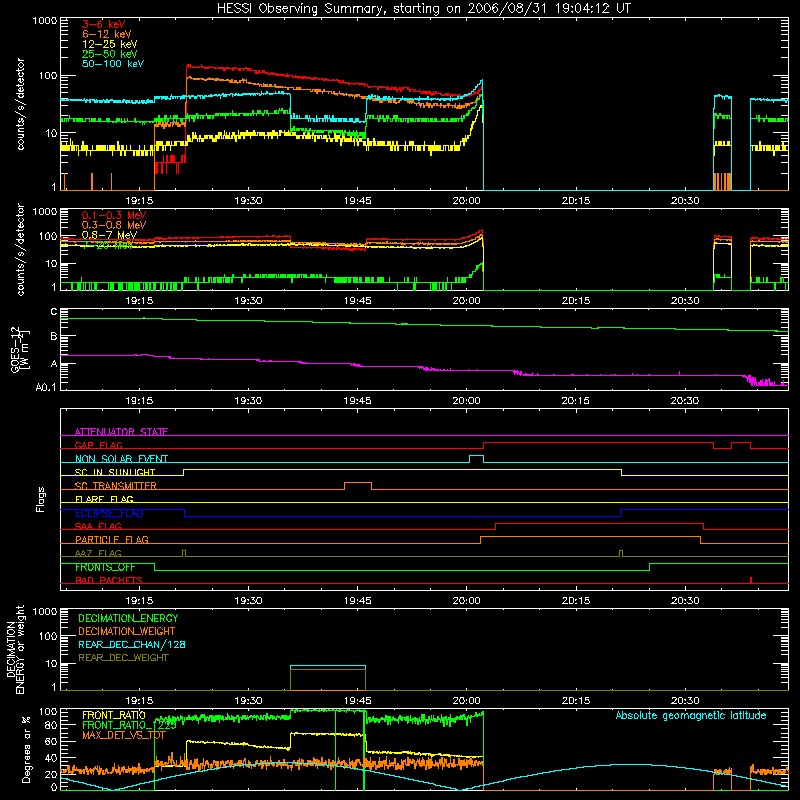Select the MAX_DET_VS_TOT legend label

[x=123, y=735]
